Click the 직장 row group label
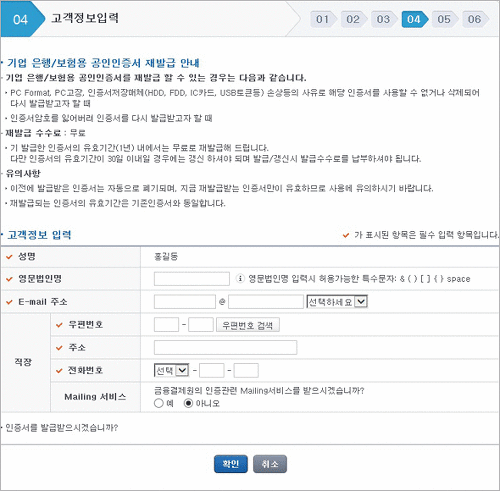This screenshot has width=500, height=491. click(23, 362)
